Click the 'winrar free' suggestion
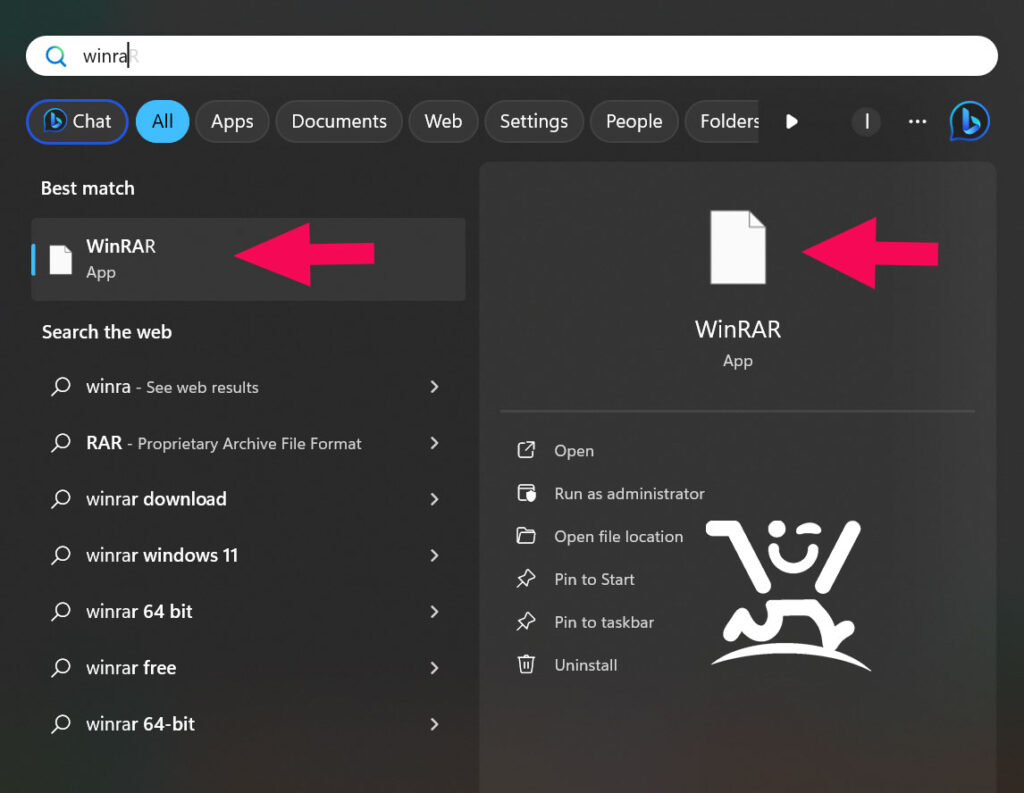Screen dimensions: 1024x793 click(248, 668)
